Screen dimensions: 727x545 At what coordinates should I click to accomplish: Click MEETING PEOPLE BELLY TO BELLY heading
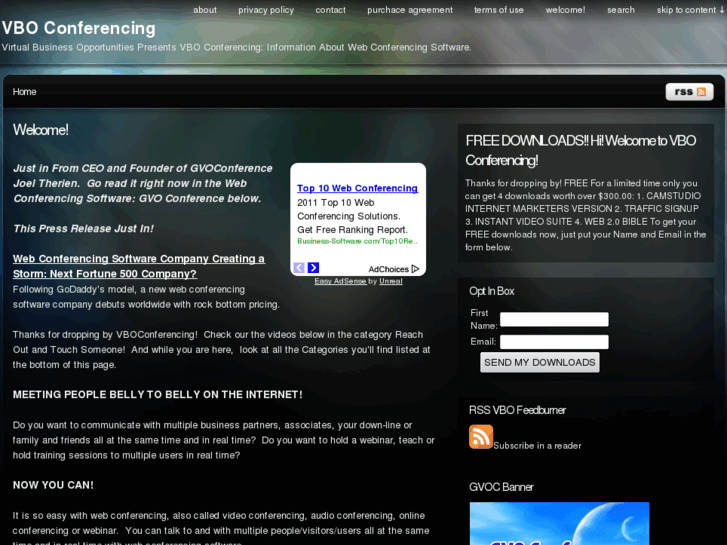pyautogui.click(x=158, y=395)
